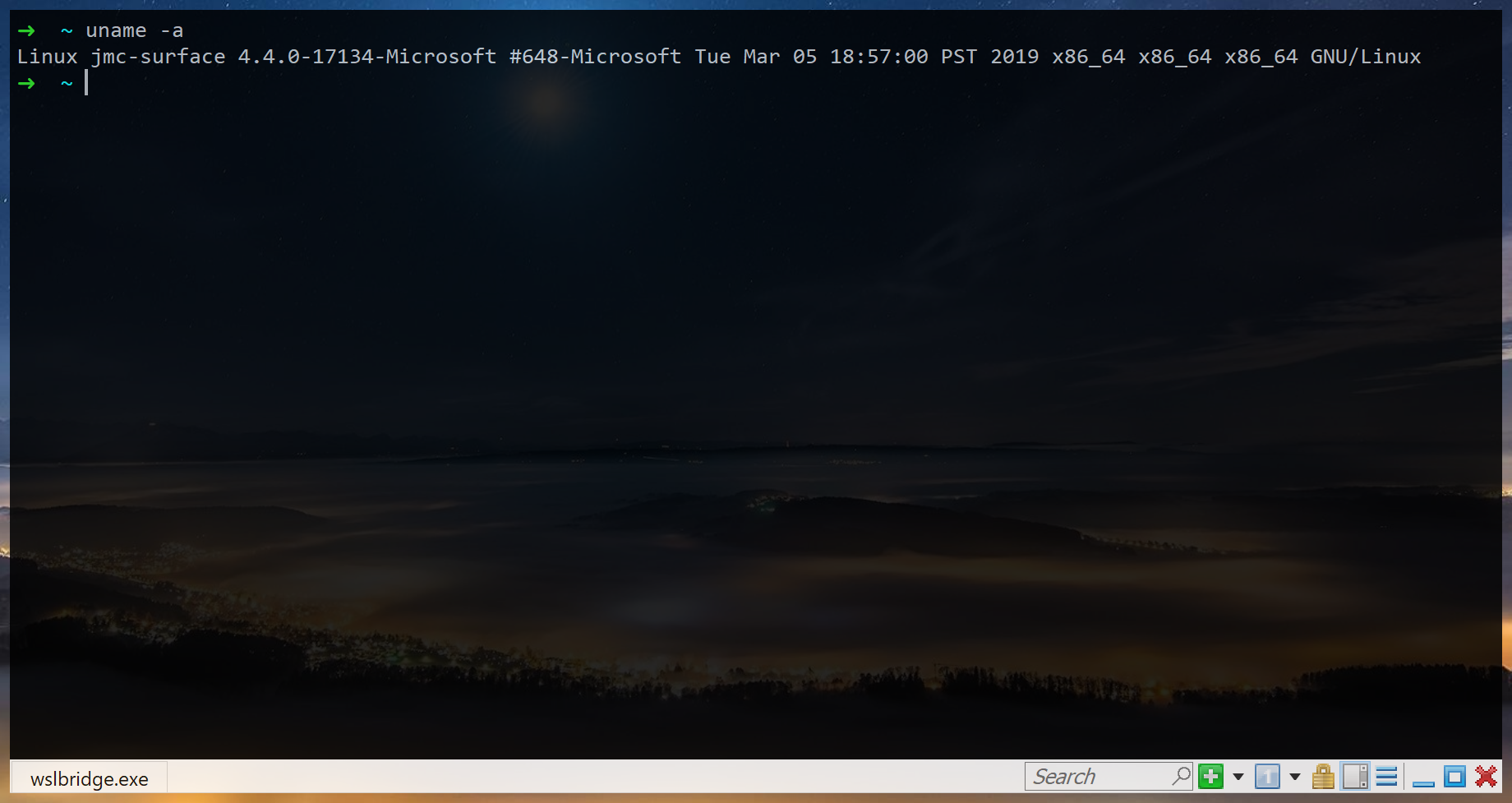Click the search magnifier icon
The height and width of the screenshot is (803, 1512).
click(x=1182, y=776)
